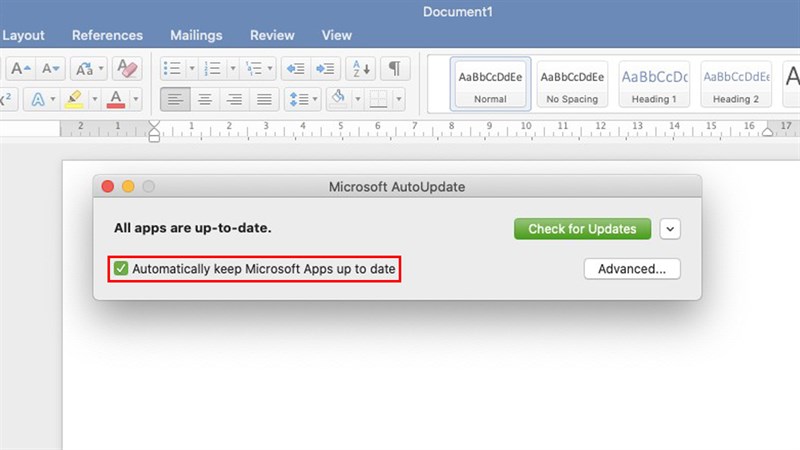Select the No Spacing style
This screenshot has width=800, height=450.
coord(572,84)
